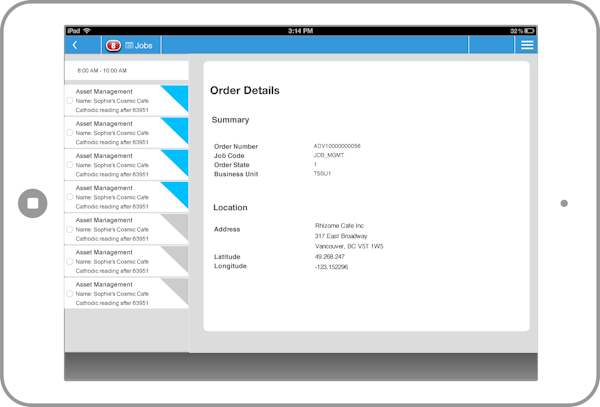Tap blue corner flag on first job

178,94
